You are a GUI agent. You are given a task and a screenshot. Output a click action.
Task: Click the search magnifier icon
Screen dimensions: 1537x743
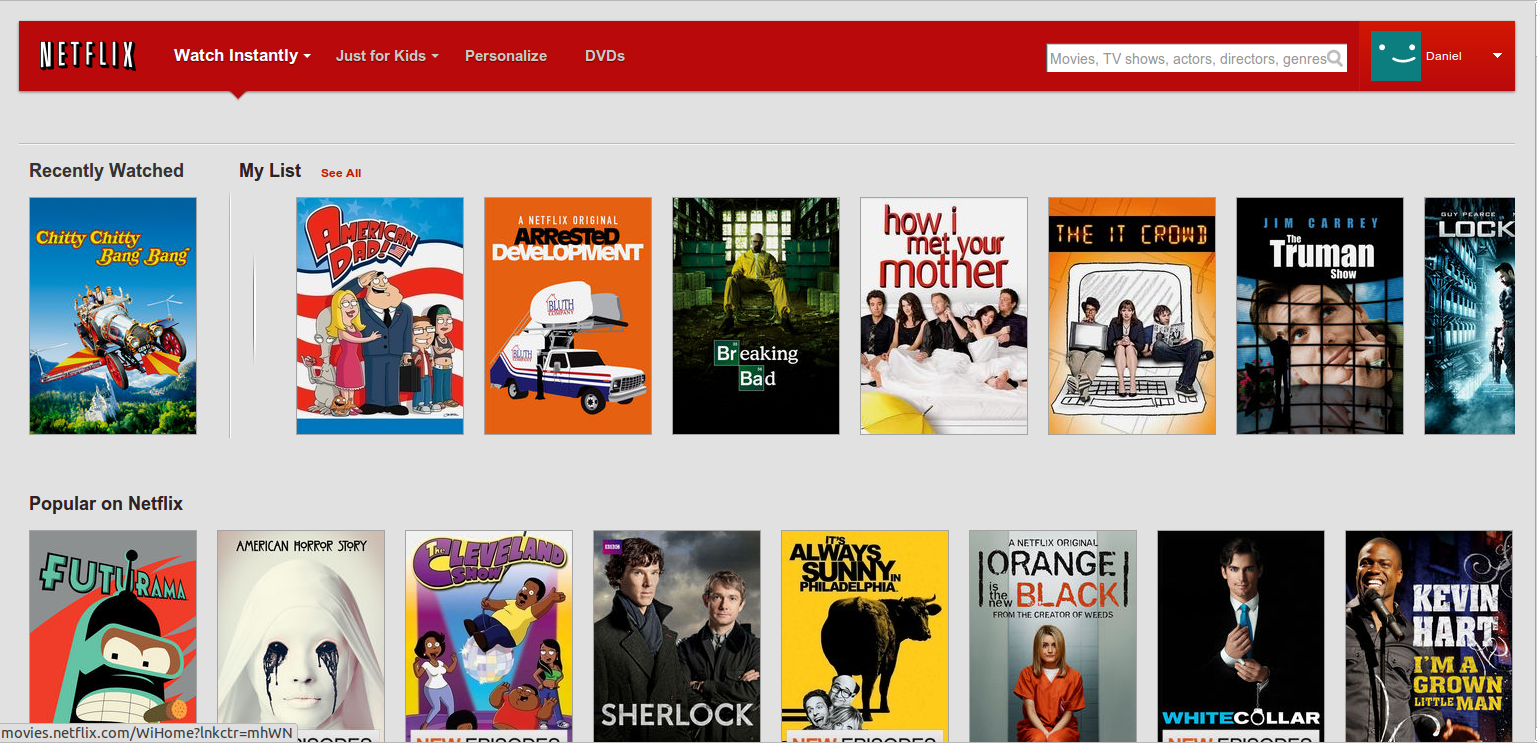[1335, 59]
